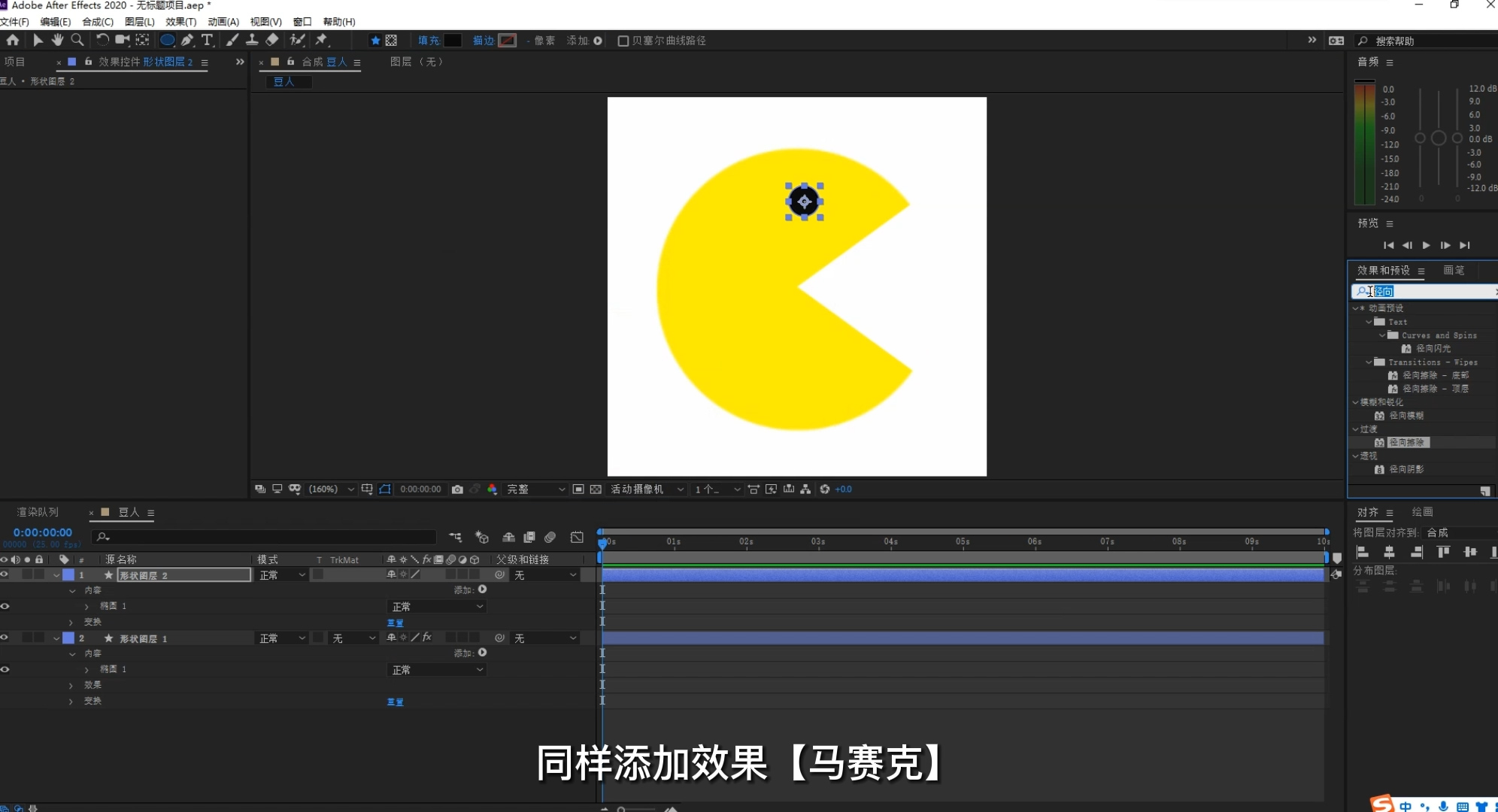Click the effects search field containing 径向
This screenshot has height=812, width=1498.
(1425, 292)
